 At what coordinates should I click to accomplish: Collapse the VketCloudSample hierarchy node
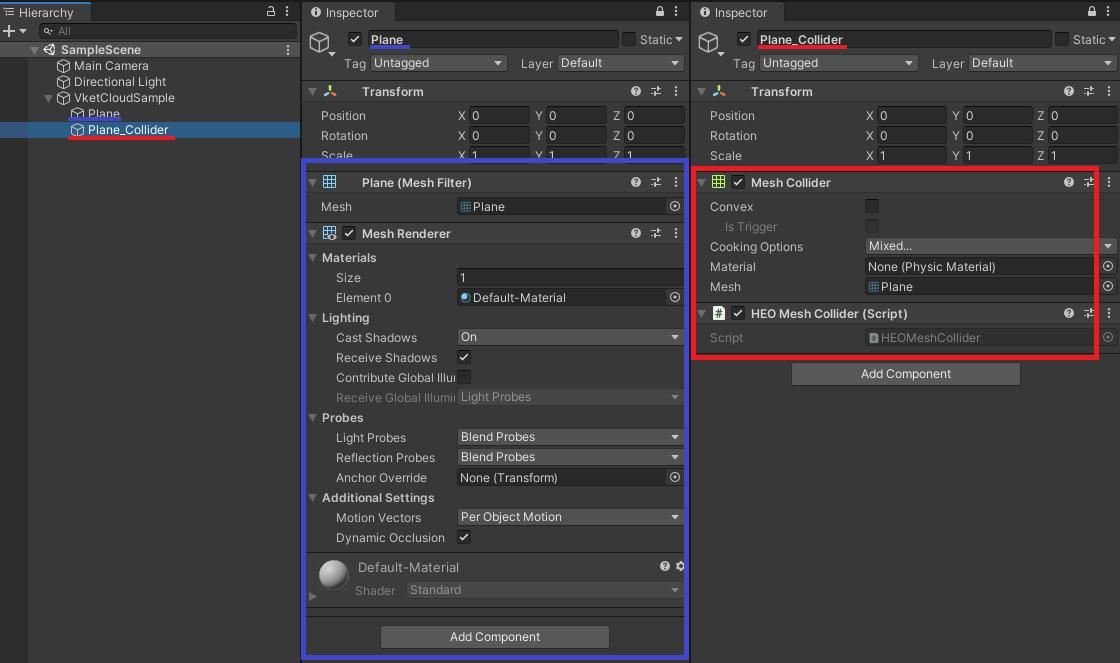[x=49, y=98]
